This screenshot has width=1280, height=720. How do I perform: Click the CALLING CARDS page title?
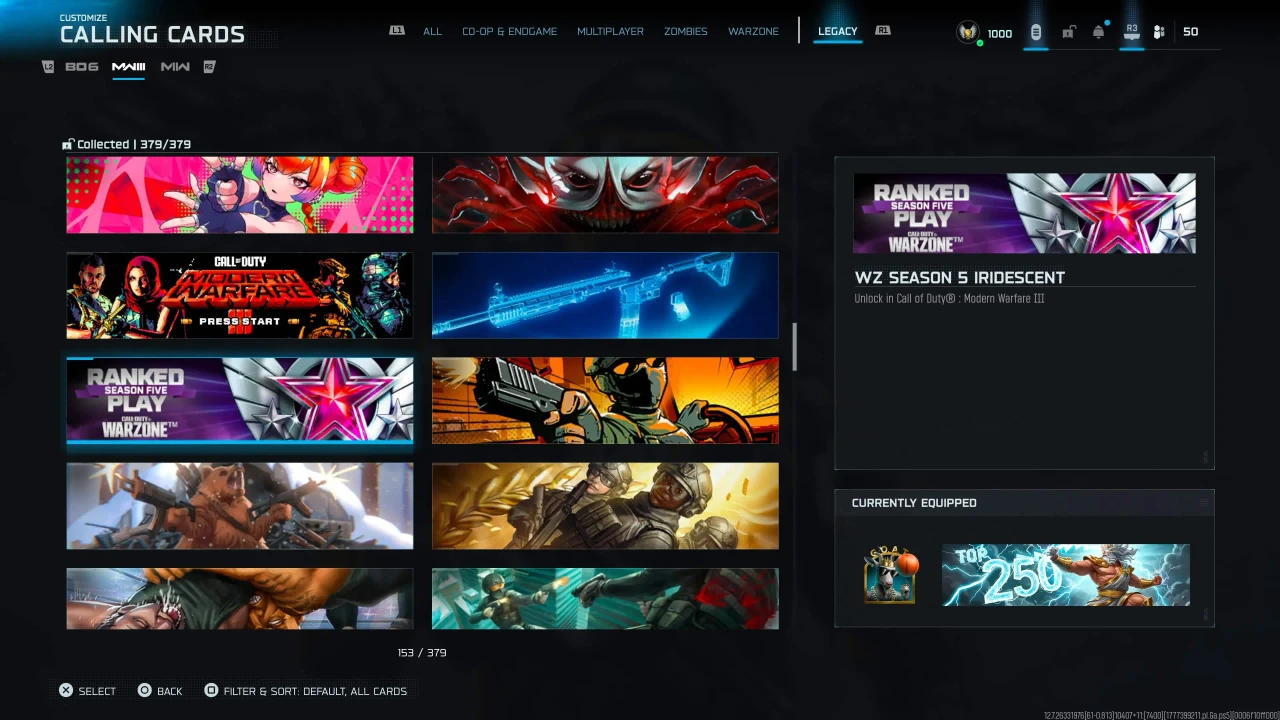pos(152,34)
